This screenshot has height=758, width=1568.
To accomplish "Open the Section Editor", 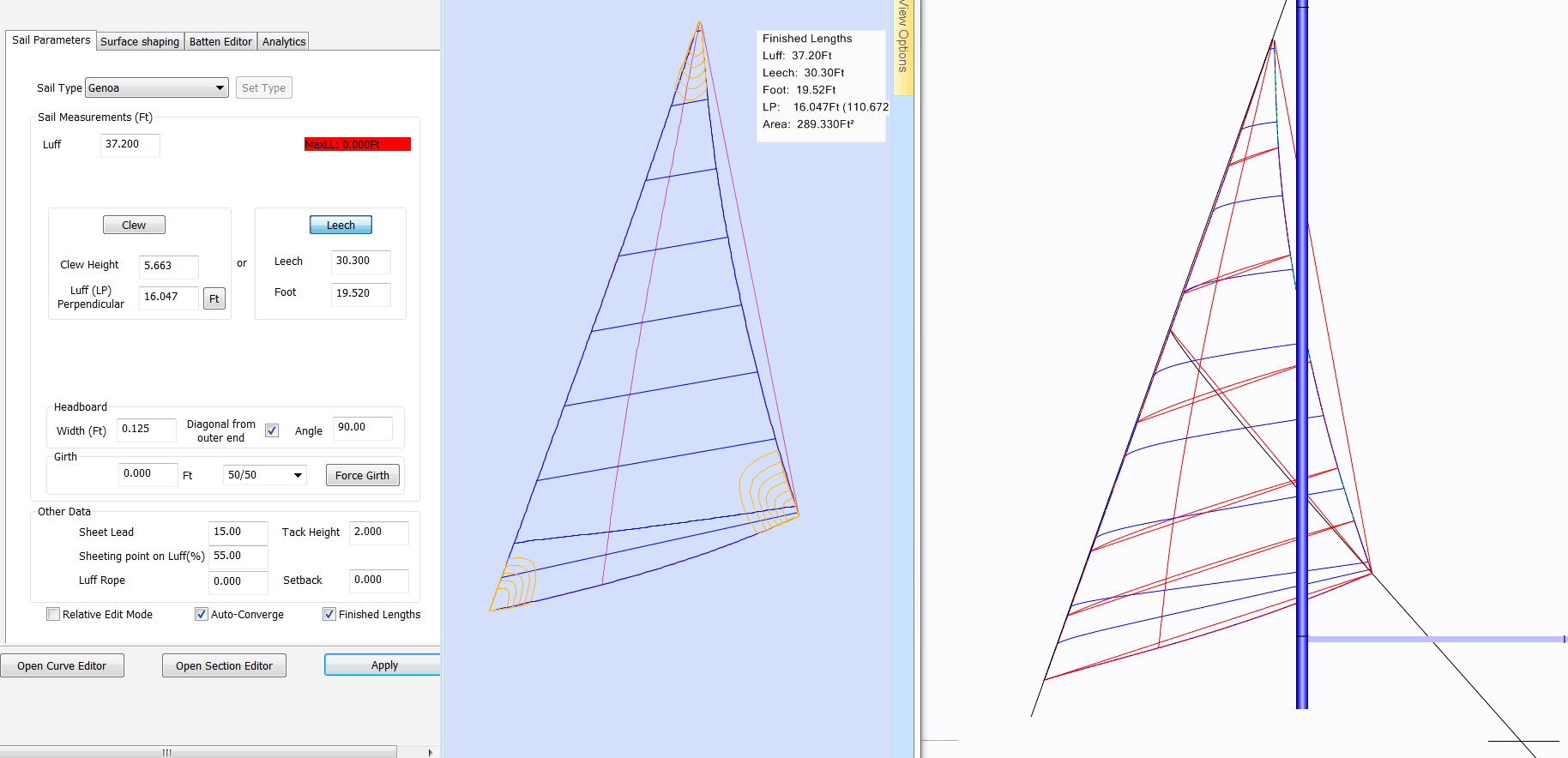I will click(x=224, y=665).
